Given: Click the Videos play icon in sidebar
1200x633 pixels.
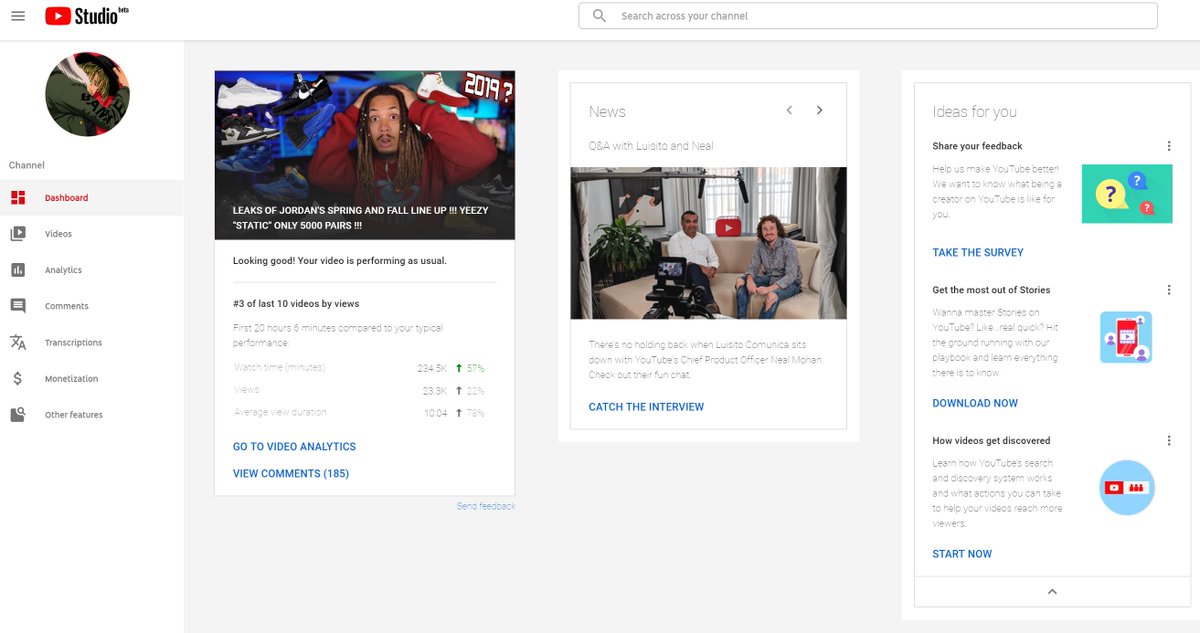Looking at the screenshot, I should pyautogui.click(x=18, y=234).
